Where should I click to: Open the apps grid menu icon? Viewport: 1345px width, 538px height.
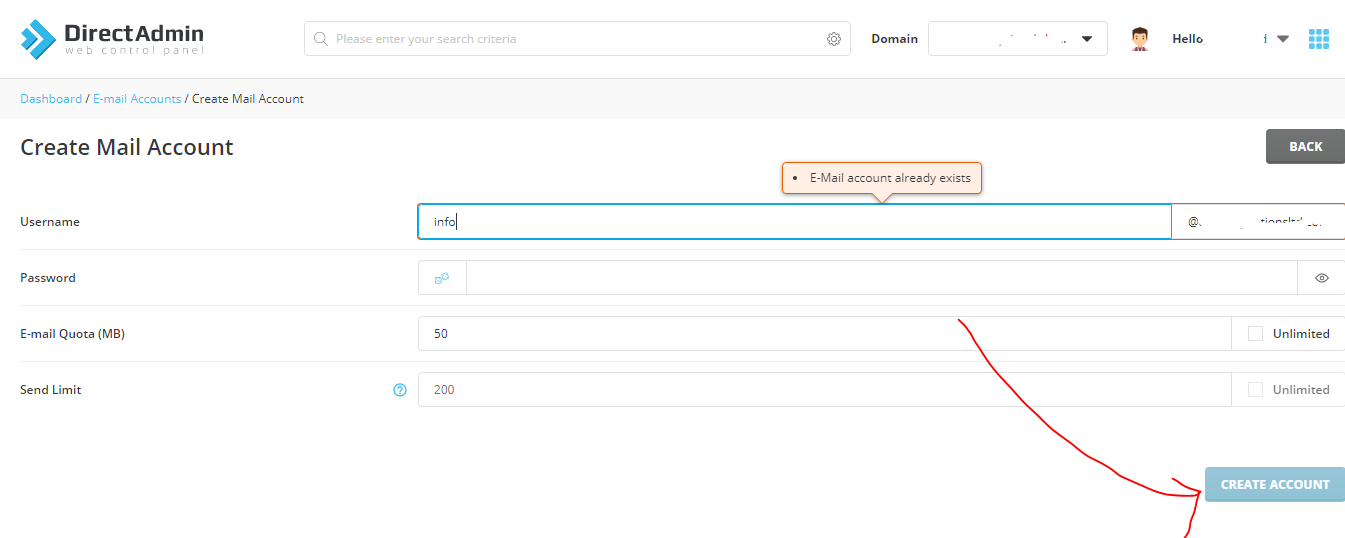coord(1319,39)
